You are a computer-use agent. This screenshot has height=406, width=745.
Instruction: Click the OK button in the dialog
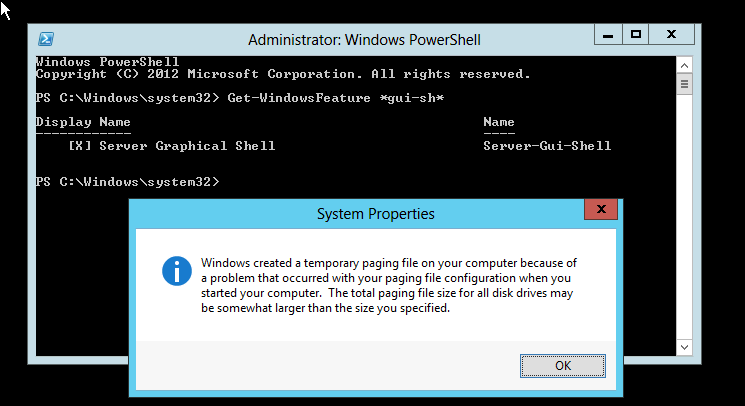point(563,366)
